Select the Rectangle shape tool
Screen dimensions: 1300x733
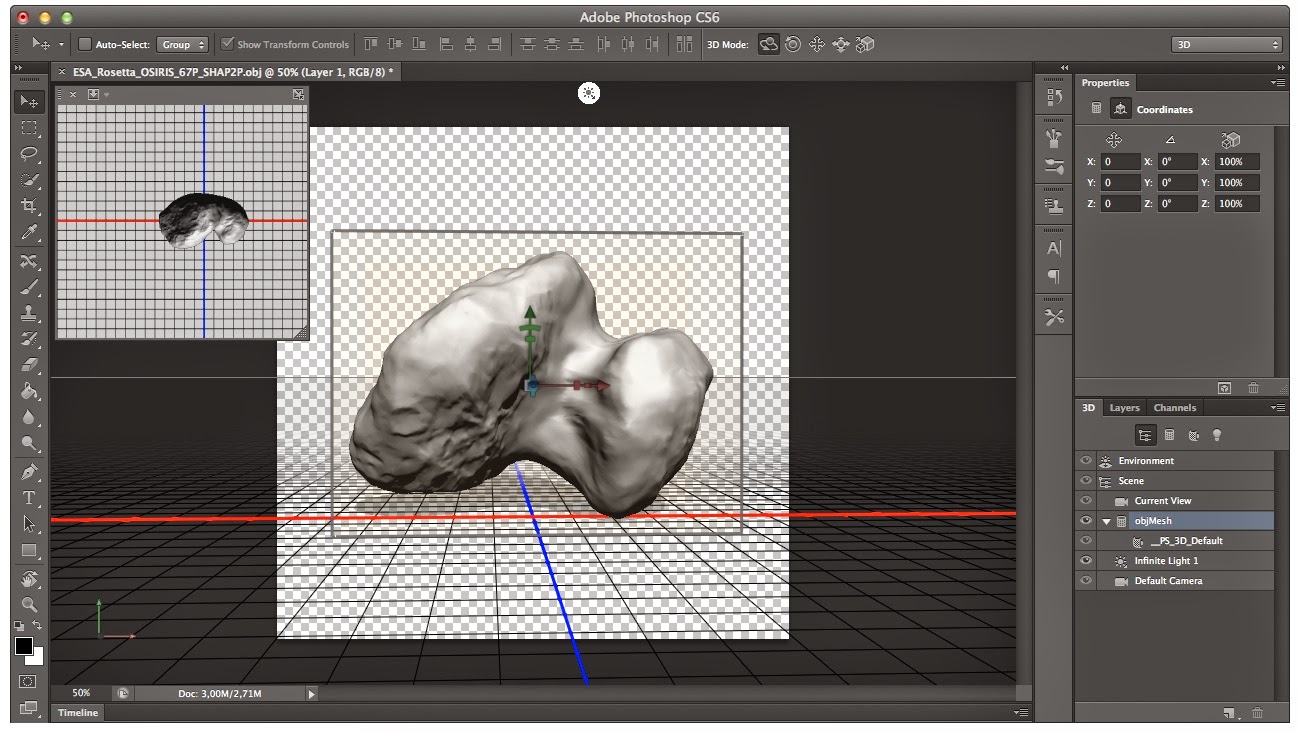(29, 550)
